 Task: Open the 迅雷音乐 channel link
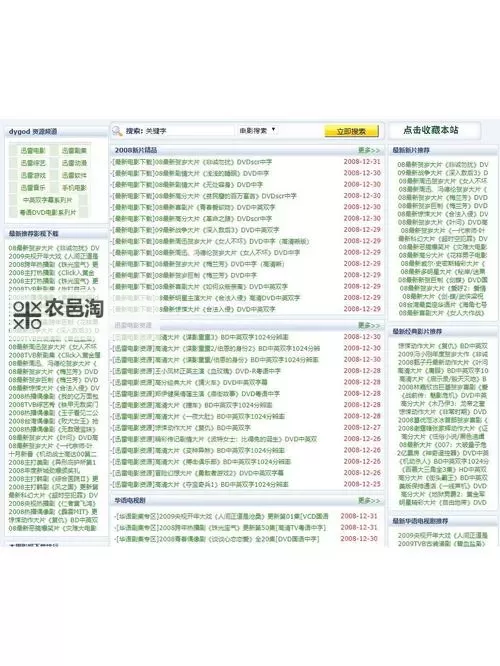pos(33,188)
